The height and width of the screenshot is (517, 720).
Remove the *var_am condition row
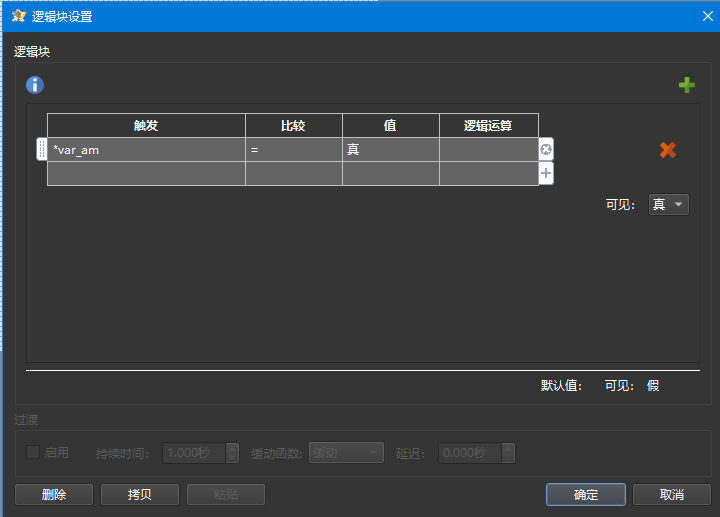point(546,150)
